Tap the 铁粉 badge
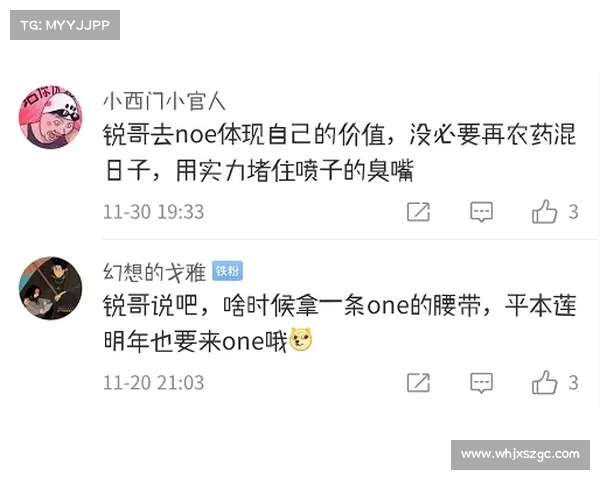 (228, 271)
